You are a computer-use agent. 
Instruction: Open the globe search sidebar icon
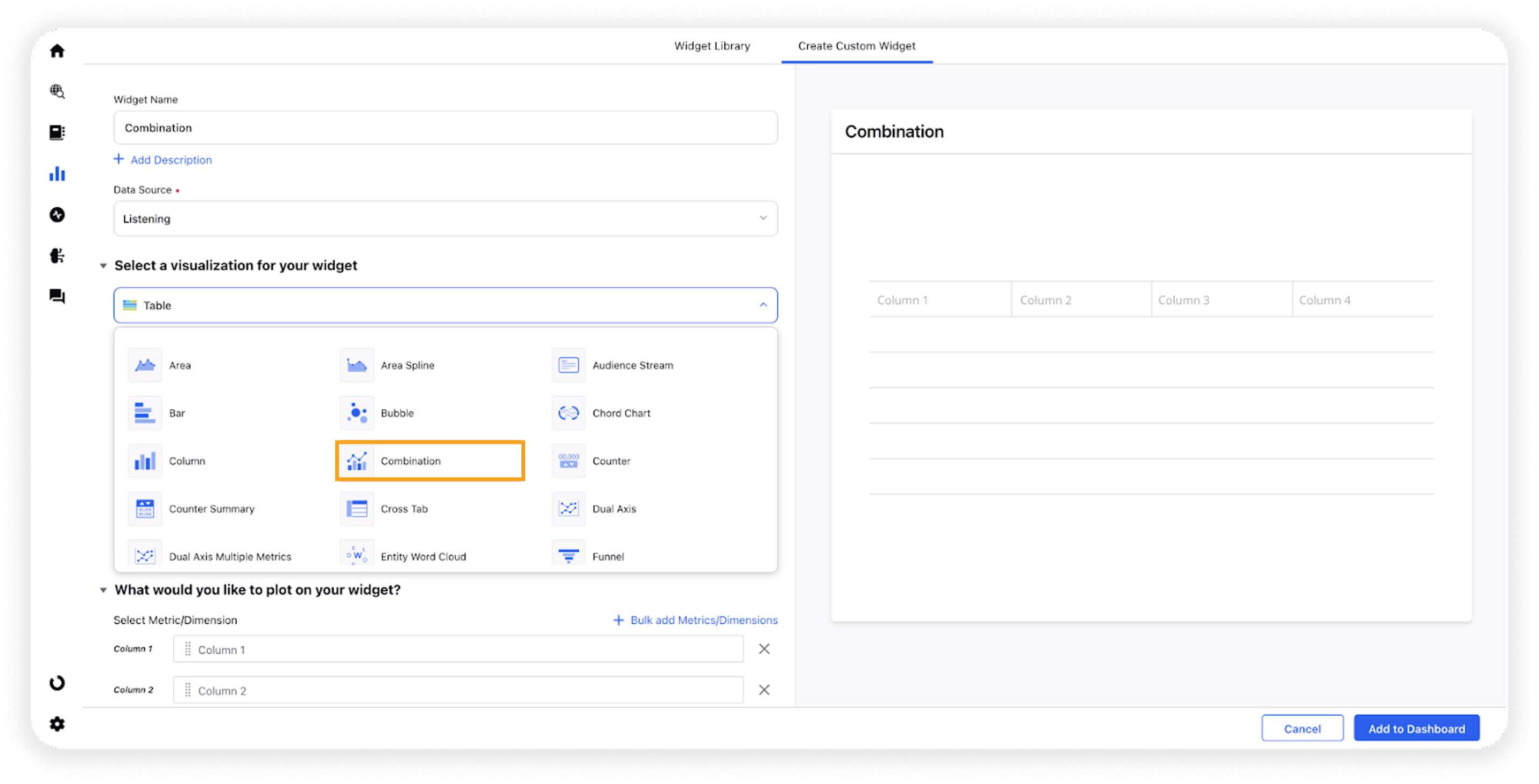point(58,91)
